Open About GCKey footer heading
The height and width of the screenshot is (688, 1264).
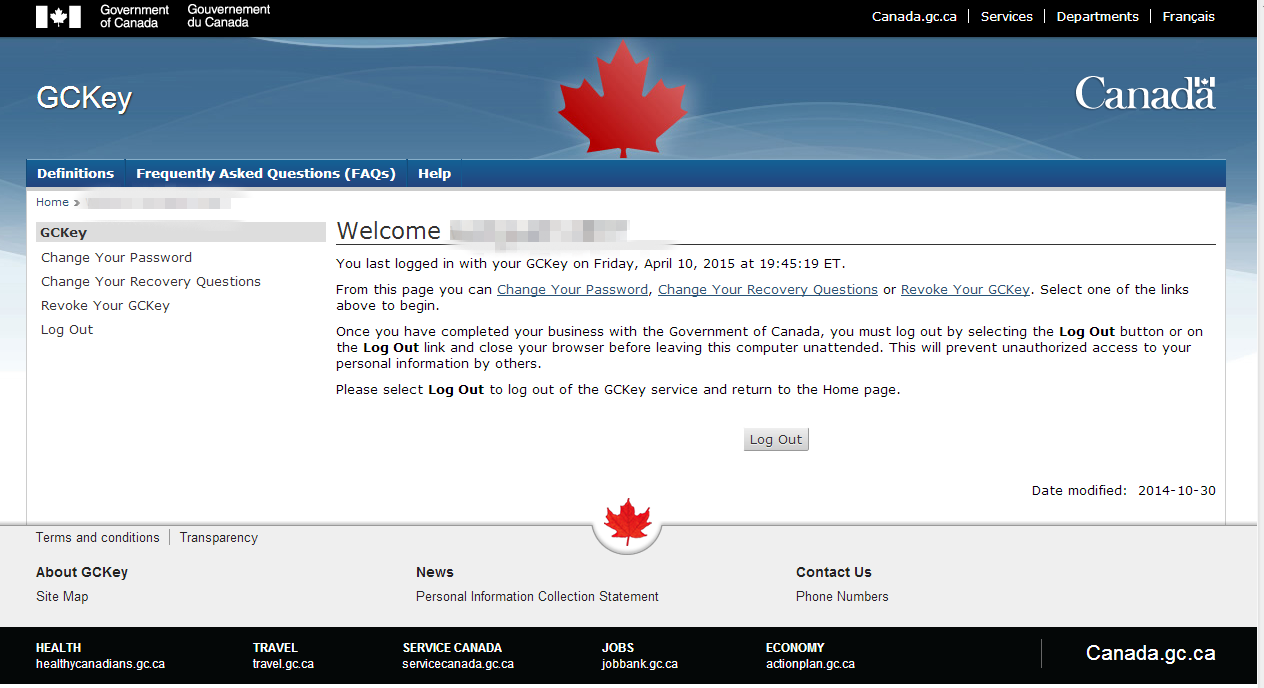(x=82, y=572)
